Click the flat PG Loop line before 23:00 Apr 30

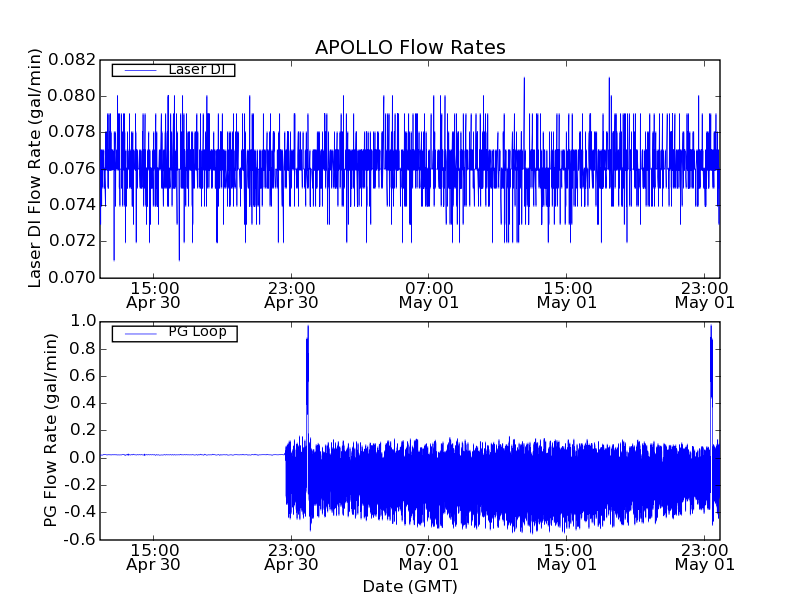click(x=190, y=454)
